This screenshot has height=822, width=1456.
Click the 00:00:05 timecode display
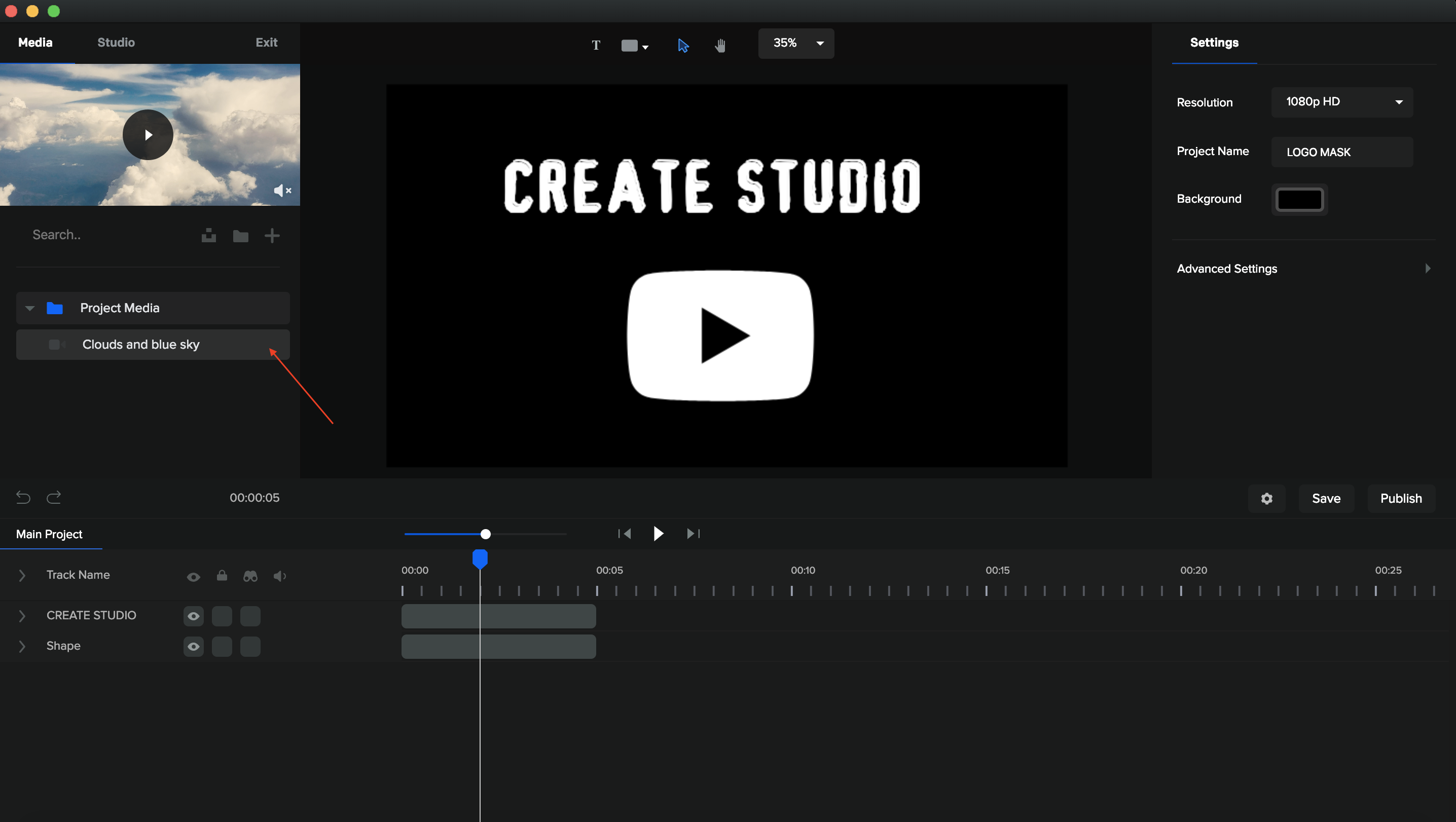(x=254, y=498)
